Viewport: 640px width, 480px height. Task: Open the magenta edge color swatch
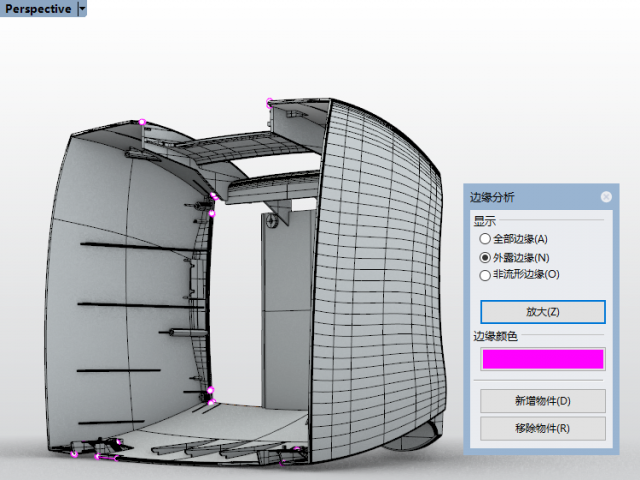pos(542,359)
